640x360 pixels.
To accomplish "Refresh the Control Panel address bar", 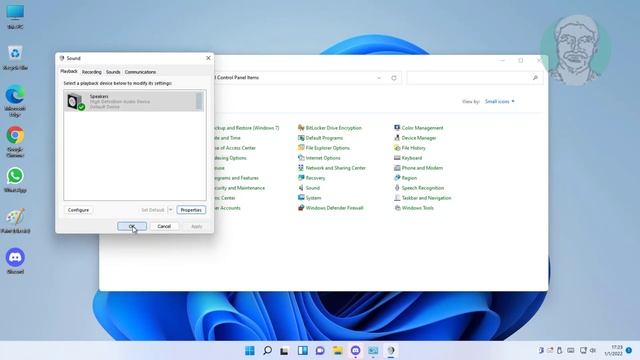I will click(394, 78).
